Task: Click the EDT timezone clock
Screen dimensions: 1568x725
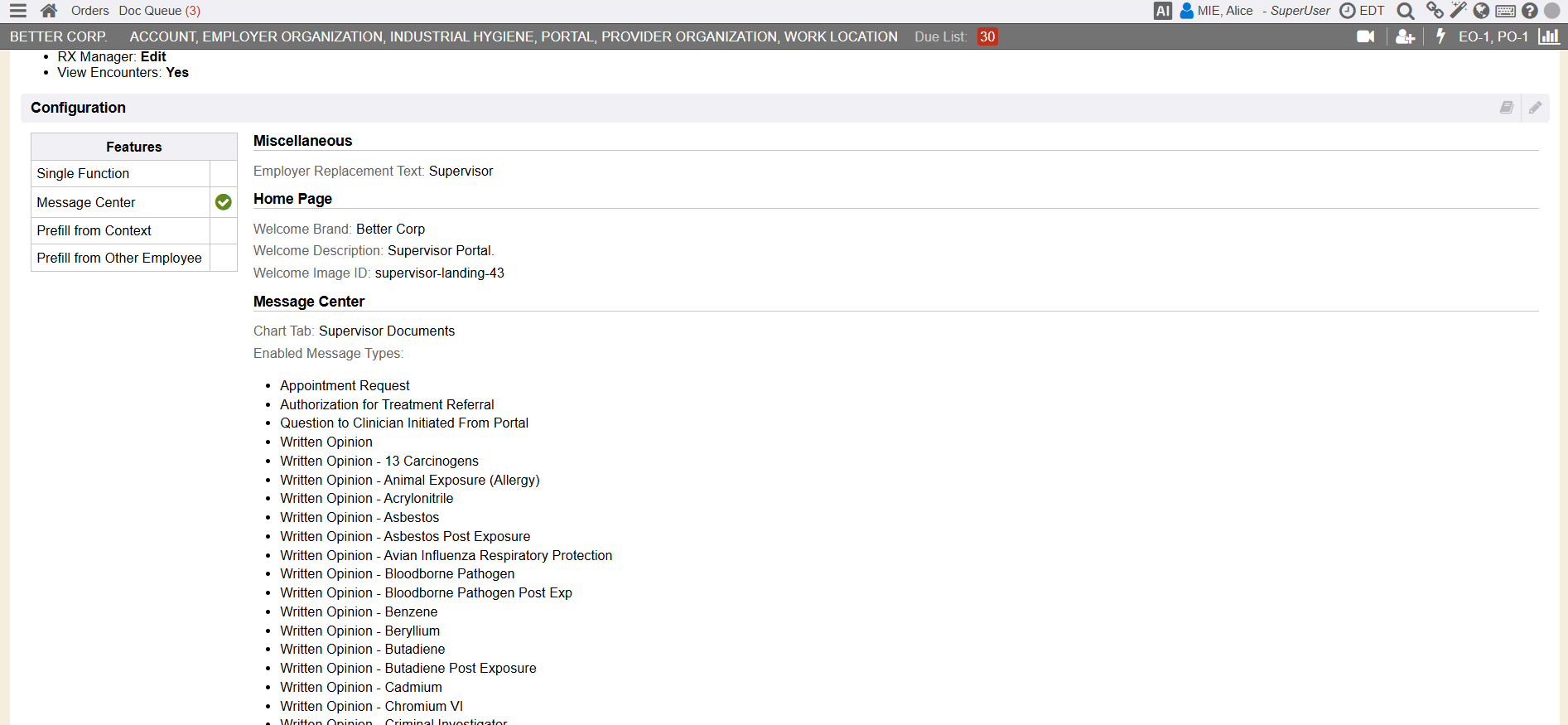Action: pos(1363,11)
